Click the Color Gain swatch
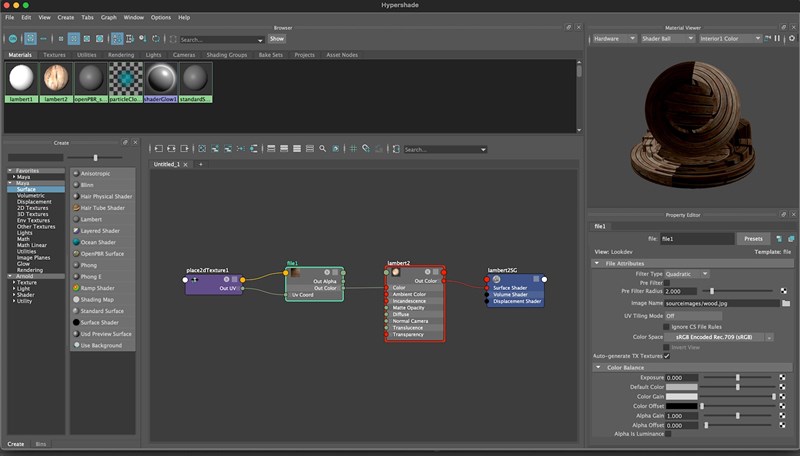The height and width of the screenshot is (456, 800). point(682,397)
